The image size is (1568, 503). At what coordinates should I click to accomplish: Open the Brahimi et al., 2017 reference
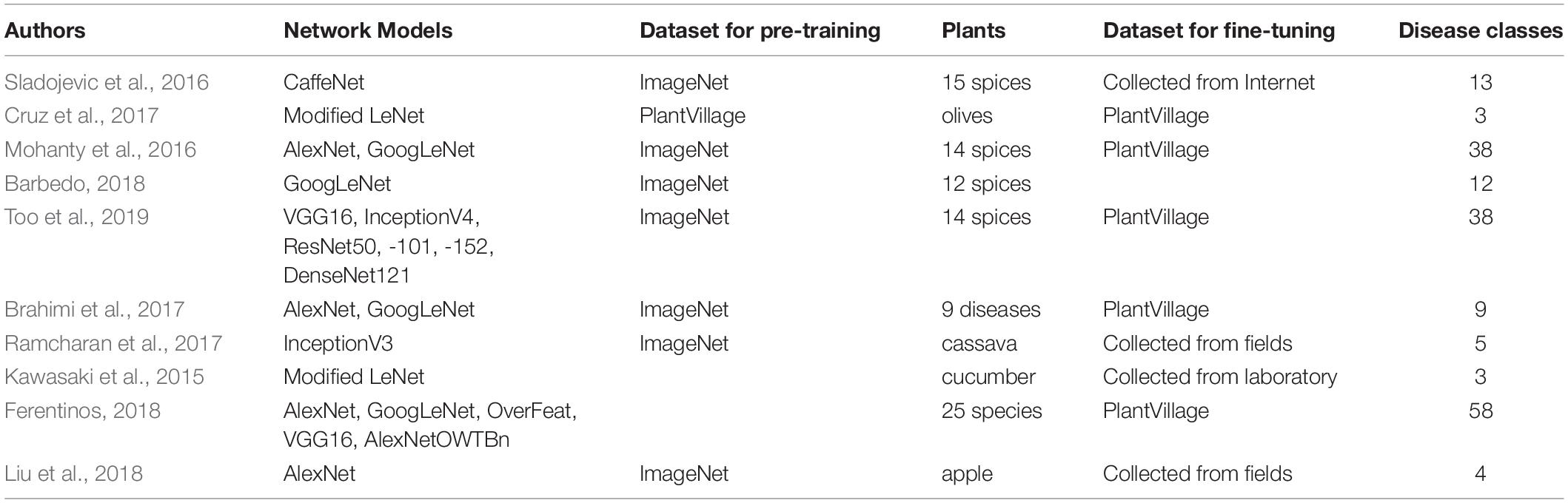click(x=95, y=310)
